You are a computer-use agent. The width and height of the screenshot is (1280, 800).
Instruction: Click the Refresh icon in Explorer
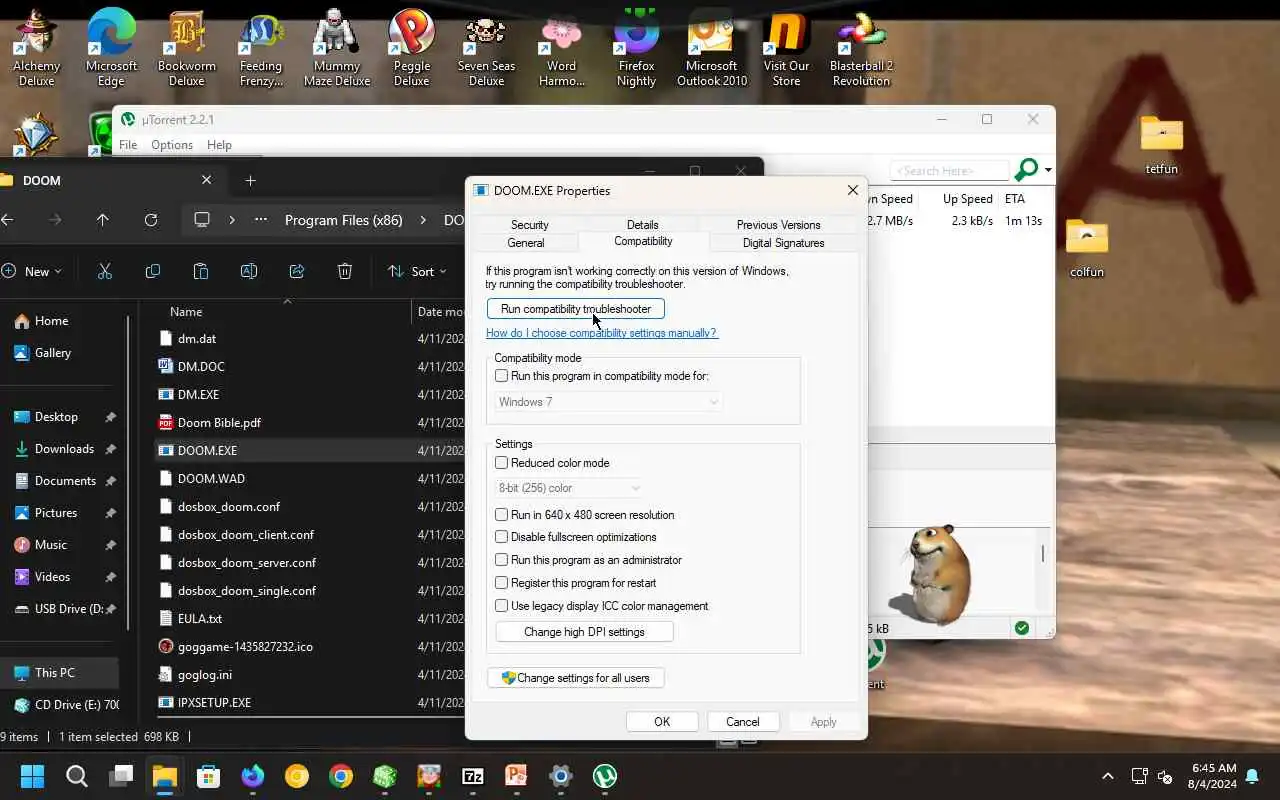[x=151, y=220]
